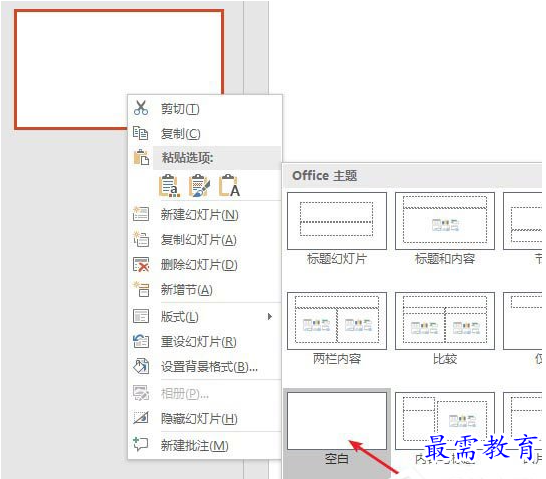The image size is (546, 479).
Task: Click the New Slide icon
Action: (x=141, y=214)
